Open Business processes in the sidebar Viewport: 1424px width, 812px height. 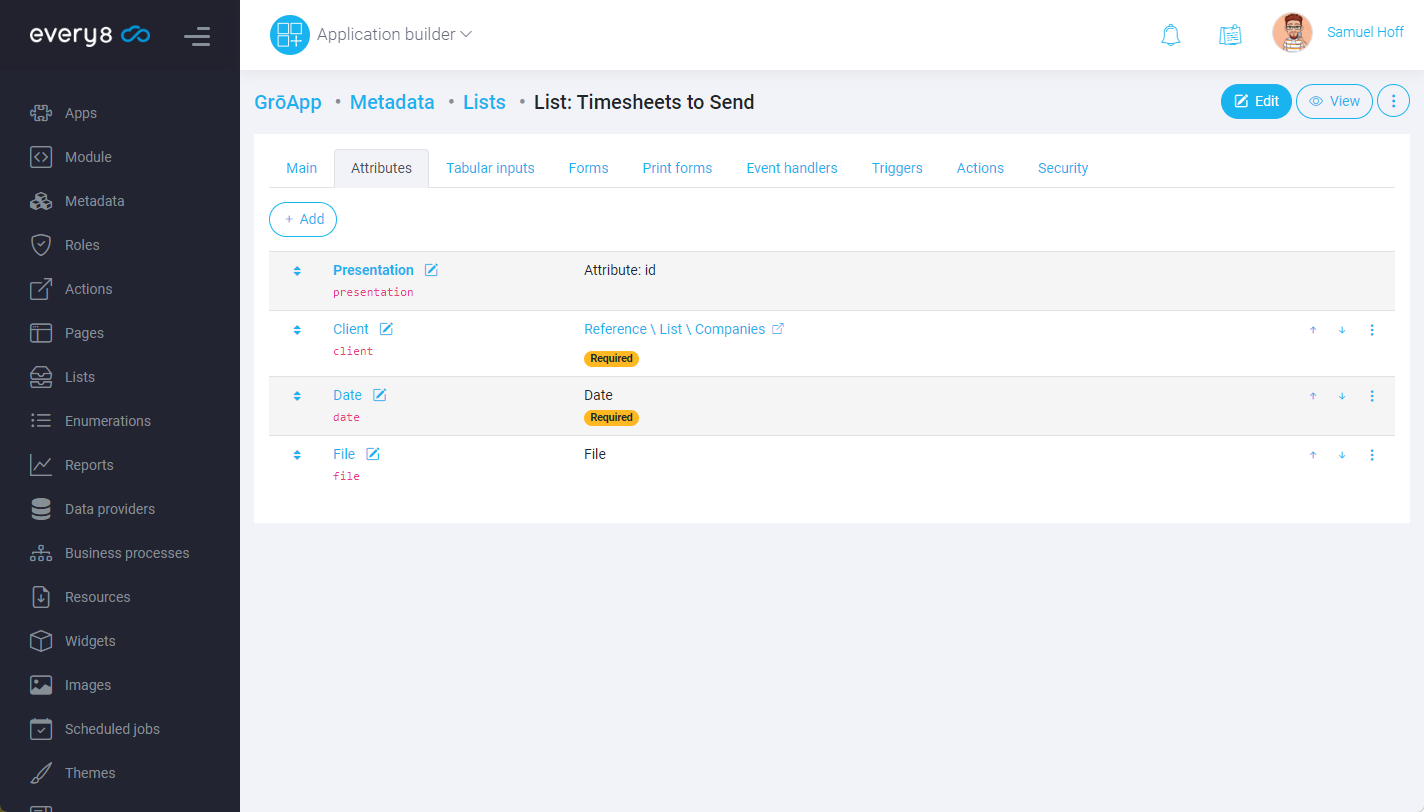(x=126, y=553)
